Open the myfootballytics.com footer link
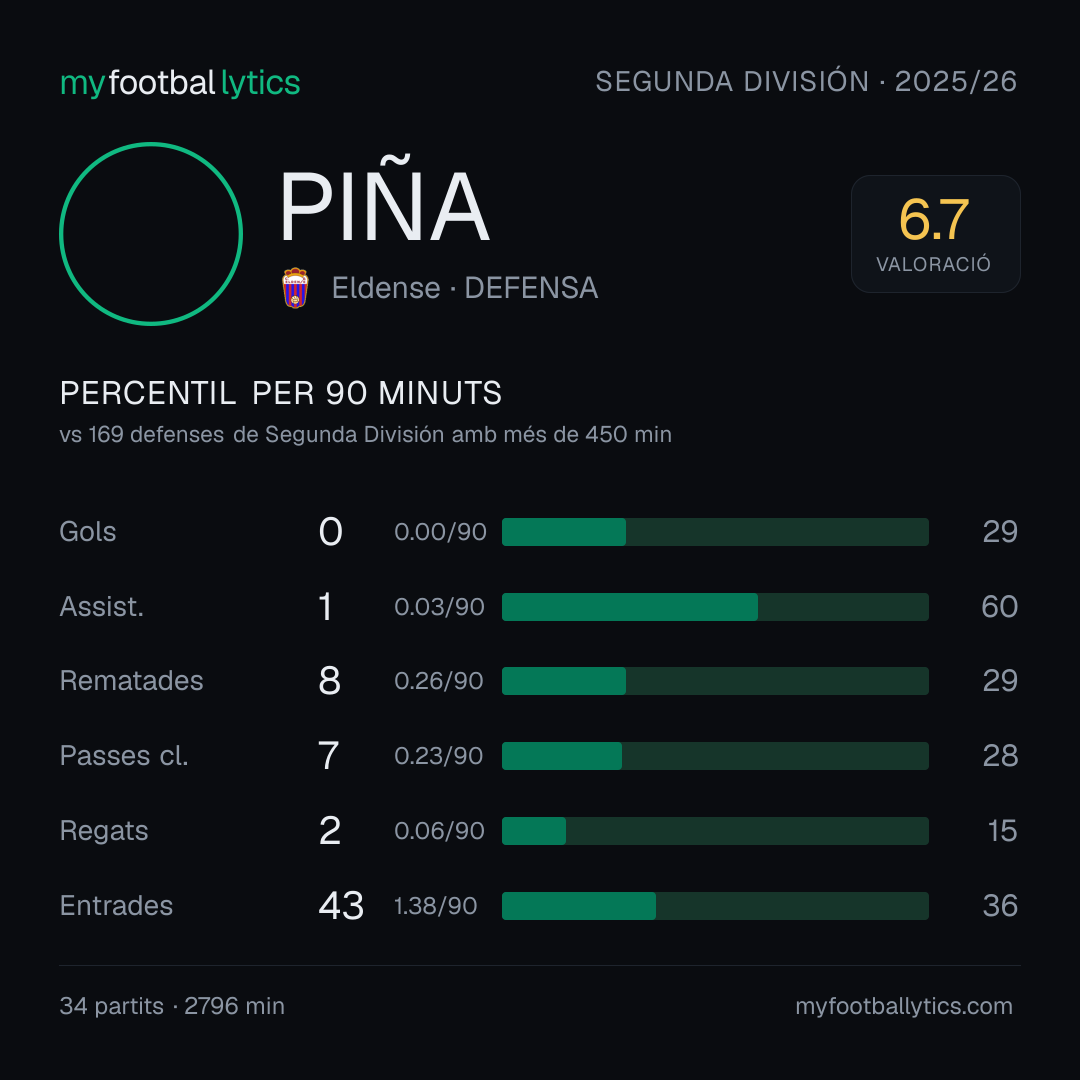Screen dimensions: 1080x1080 (904, 1006)
